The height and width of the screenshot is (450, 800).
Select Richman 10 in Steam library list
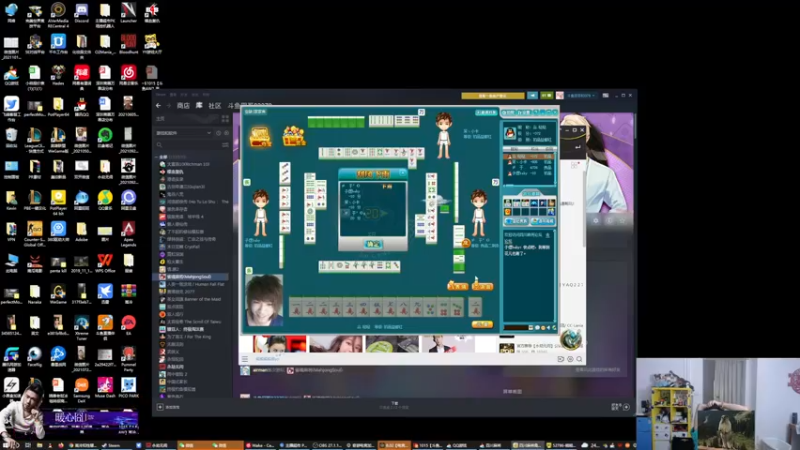tap(188, 164)
